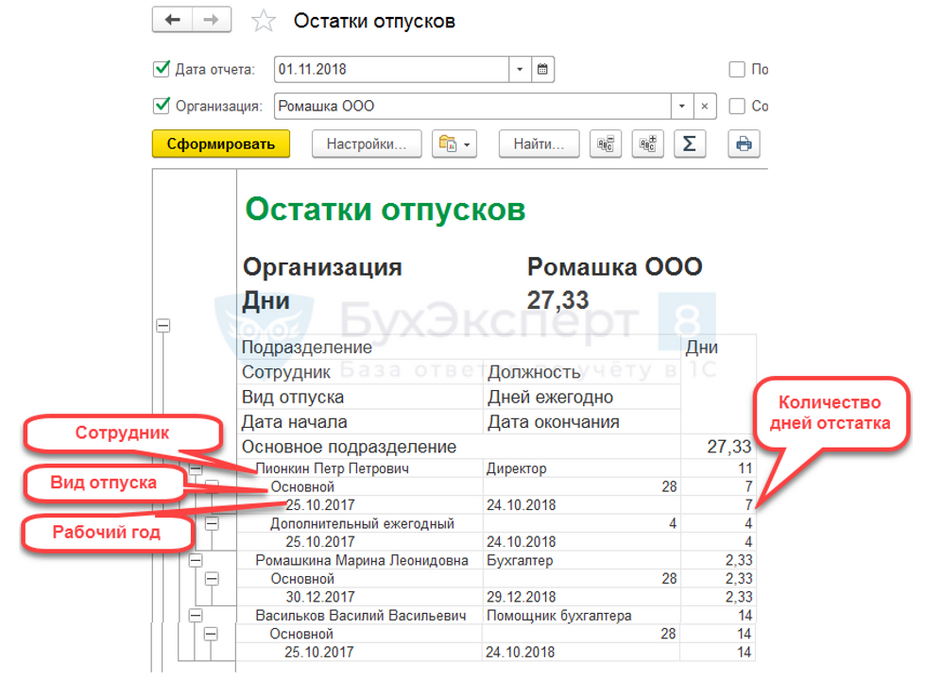Open the calendar picker for report date
This screenshot has height=697, width=925.
click(x=543, y=70)
